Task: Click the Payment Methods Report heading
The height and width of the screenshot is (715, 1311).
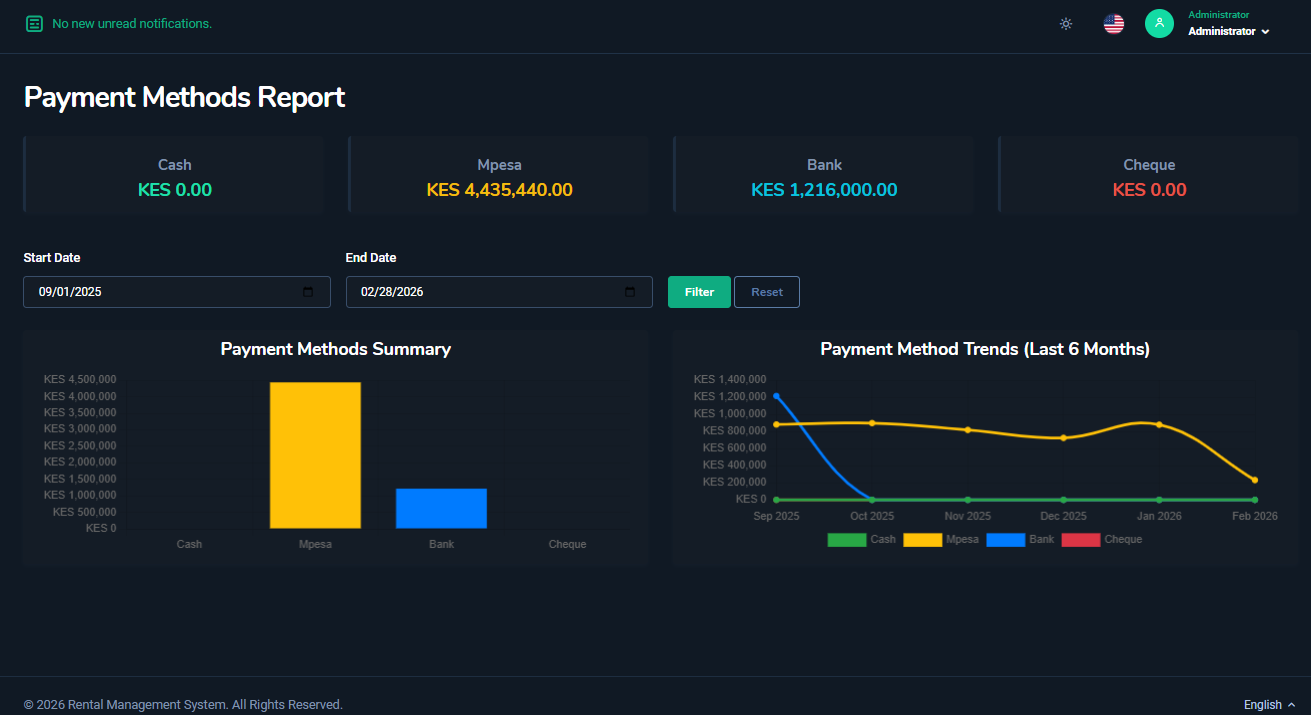Action: tap(184, 97)
